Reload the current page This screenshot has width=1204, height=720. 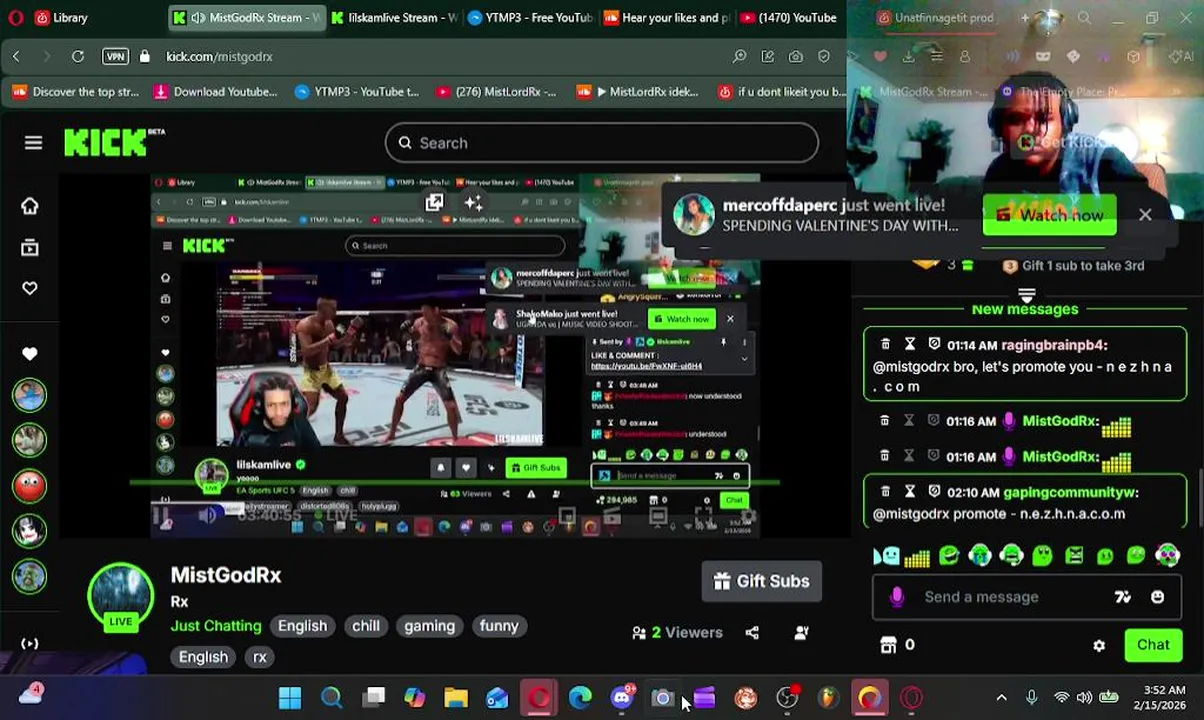(x=77, y=57)
